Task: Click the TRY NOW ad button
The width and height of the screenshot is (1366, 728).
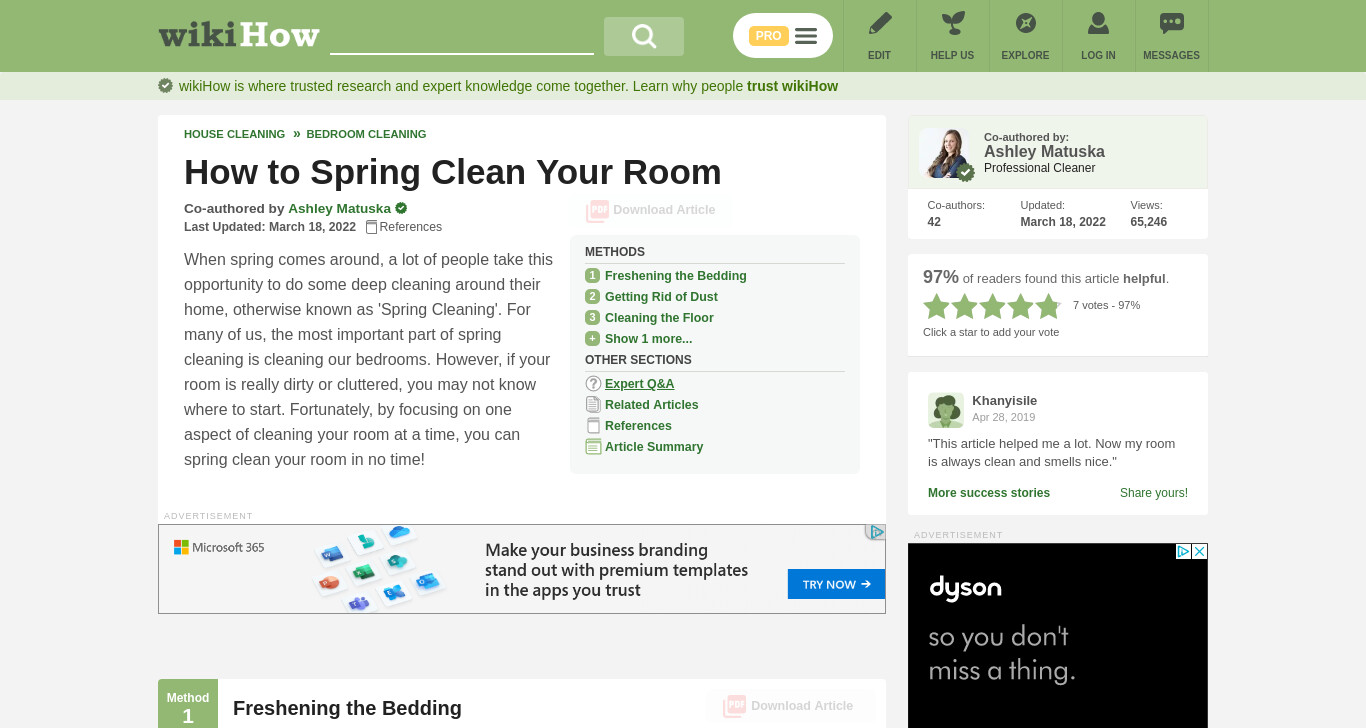Action: tap(836, 584)
